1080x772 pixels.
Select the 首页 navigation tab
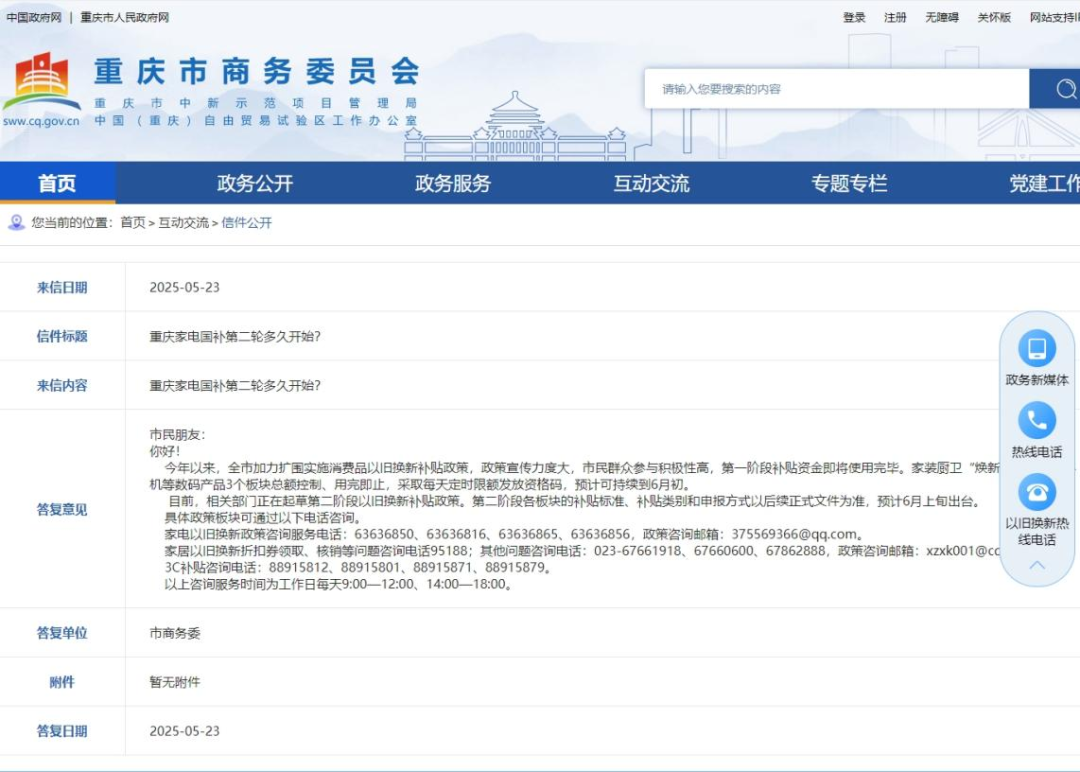click(x=57, y=182)
